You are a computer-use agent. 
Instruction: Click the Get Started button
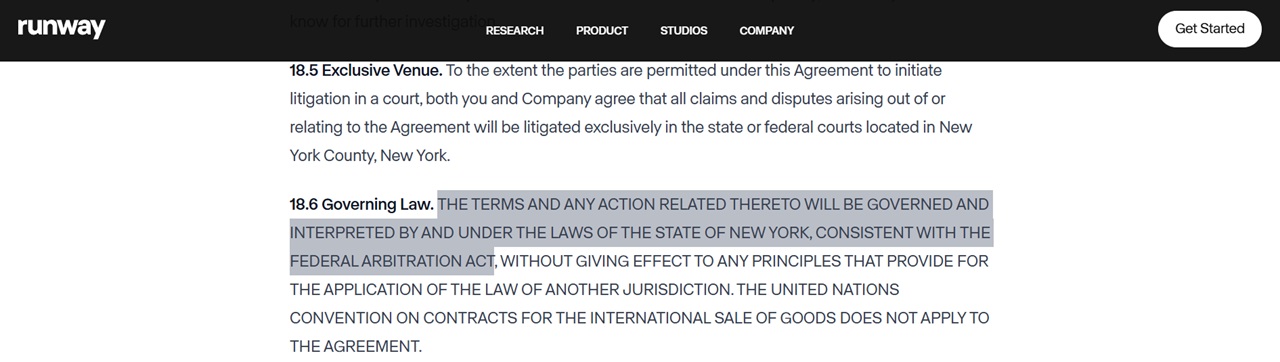click(x=1210, y=28)
